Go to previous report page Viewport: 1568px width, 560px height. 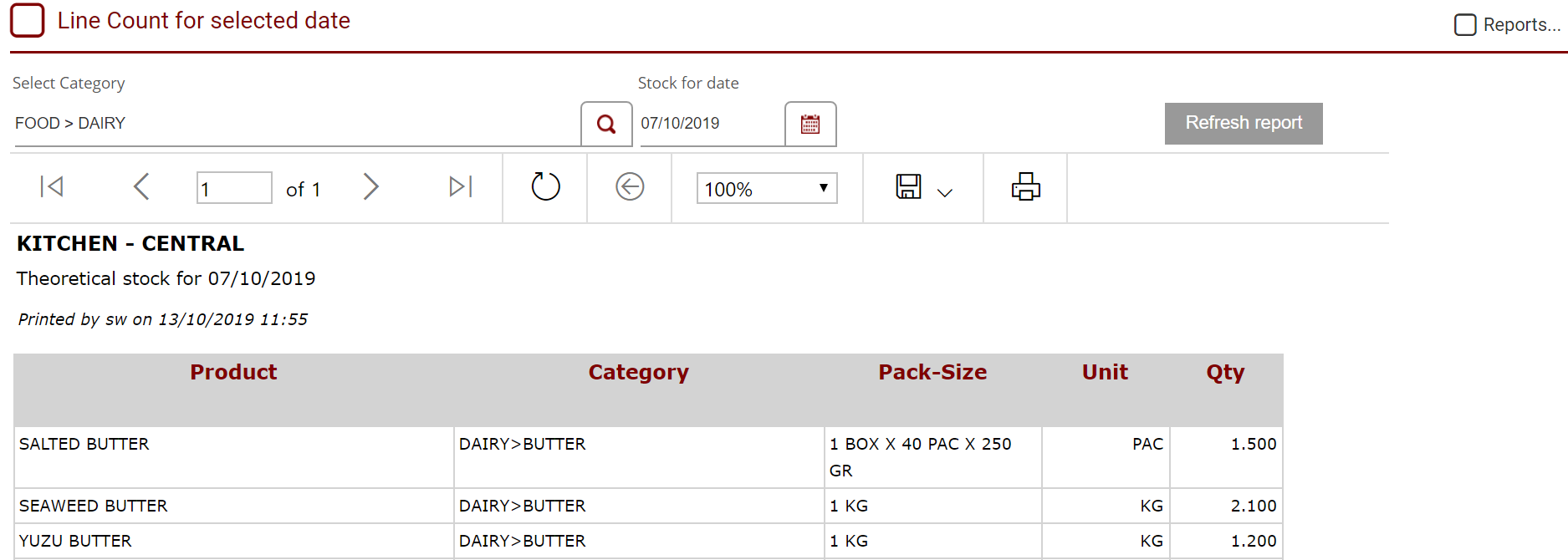[141, 186]
